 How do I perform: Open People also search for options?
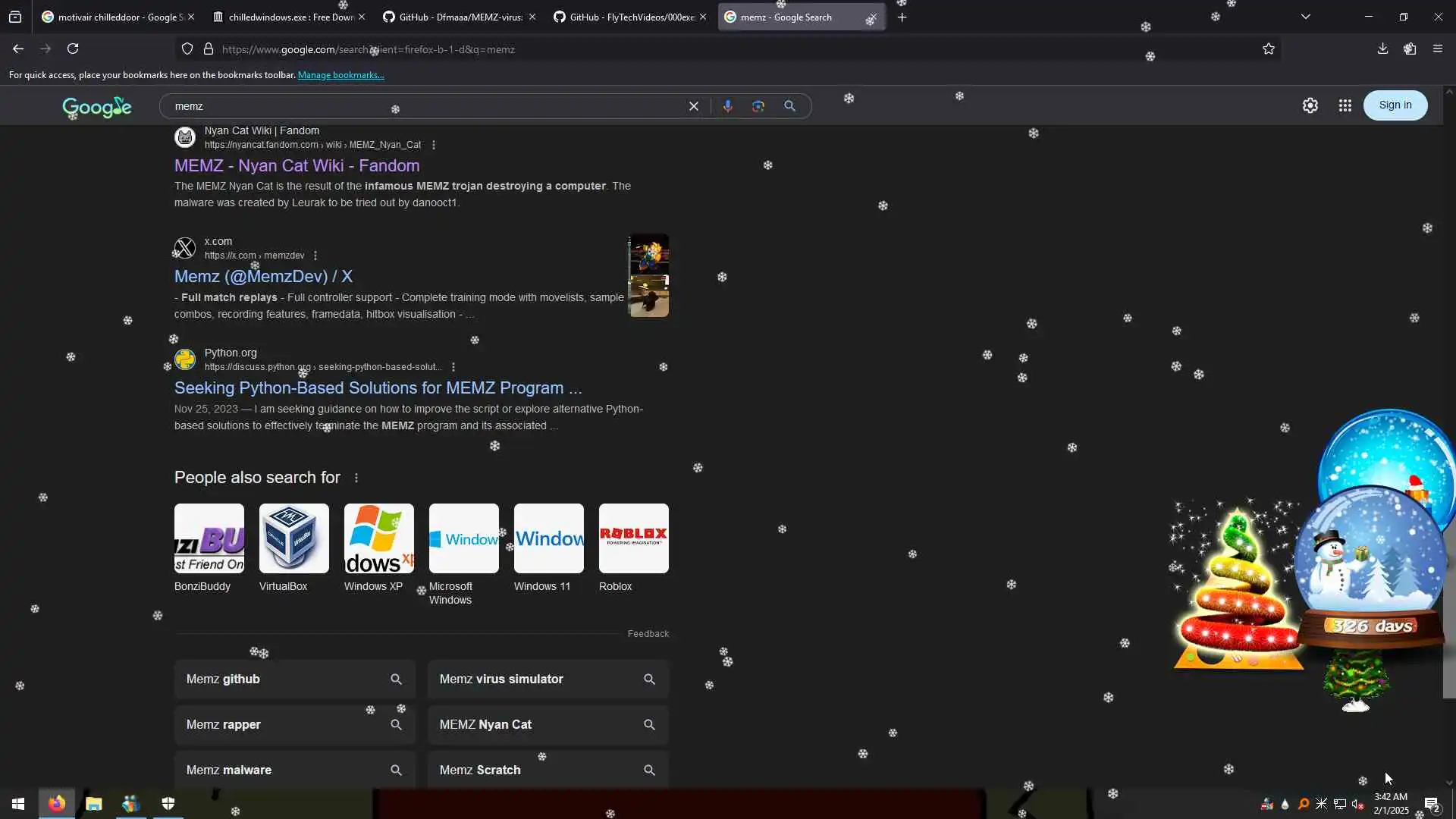(x=356, y=478)
